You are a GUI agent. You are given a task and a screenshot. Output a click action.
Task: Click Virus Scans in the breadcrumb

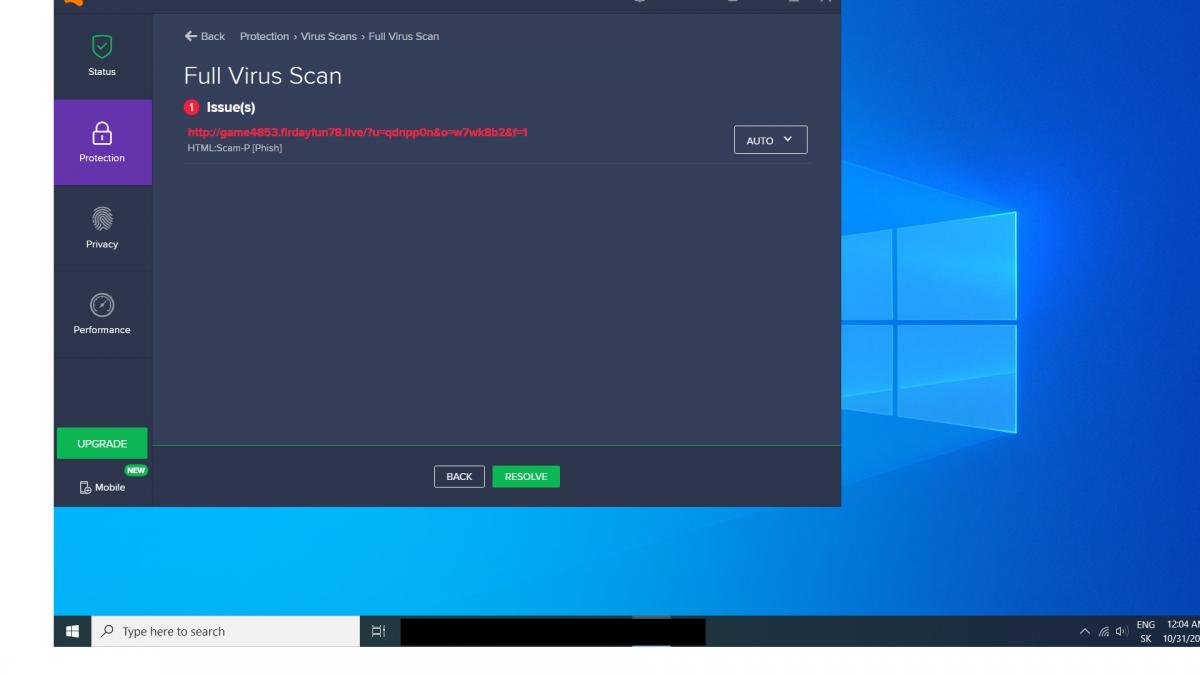click(330, 36)
